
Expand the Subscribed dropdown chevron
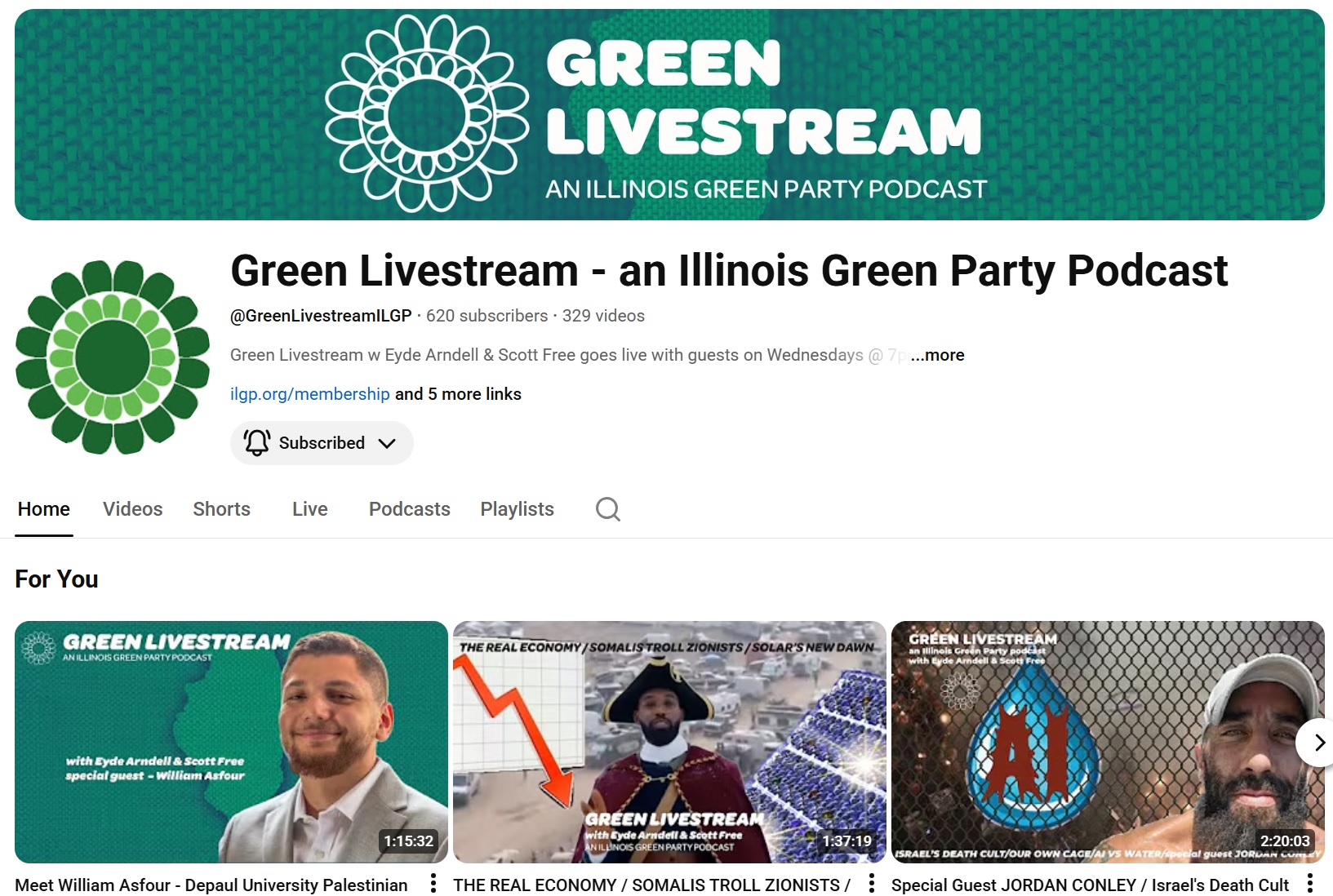tap(387, 443)
